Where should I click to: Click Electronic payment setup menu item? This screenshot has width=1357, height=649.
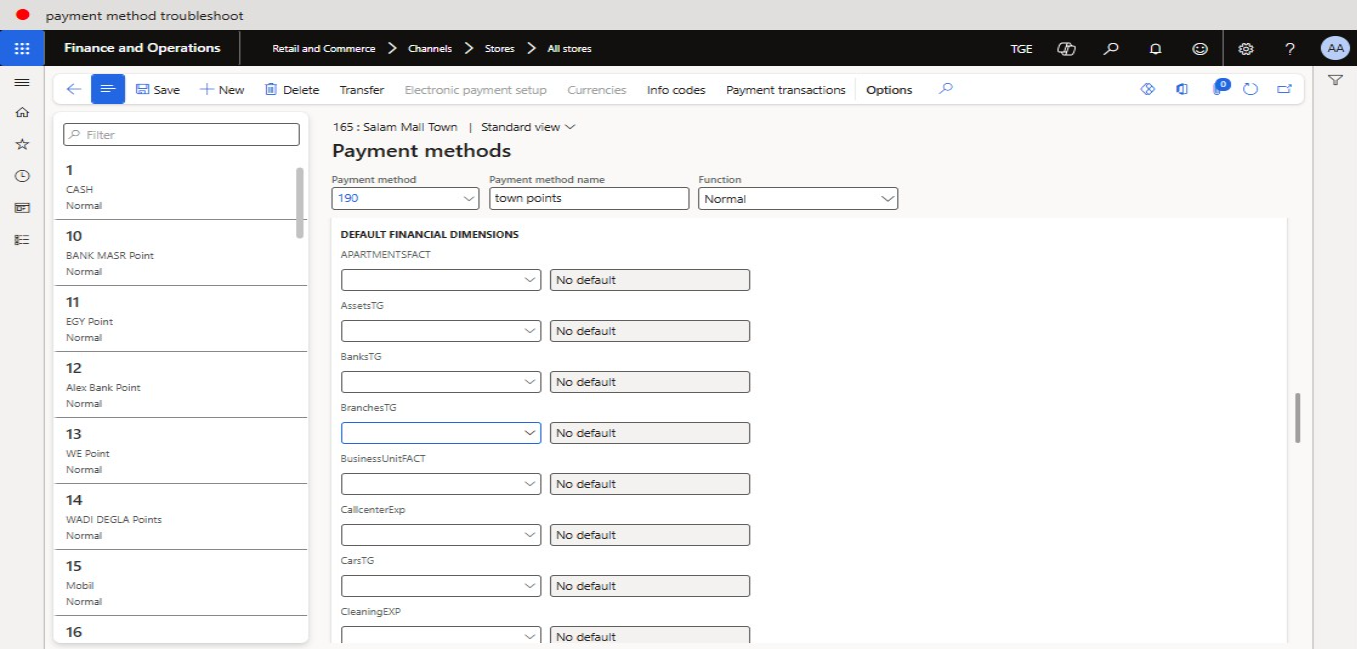(475, 89)
